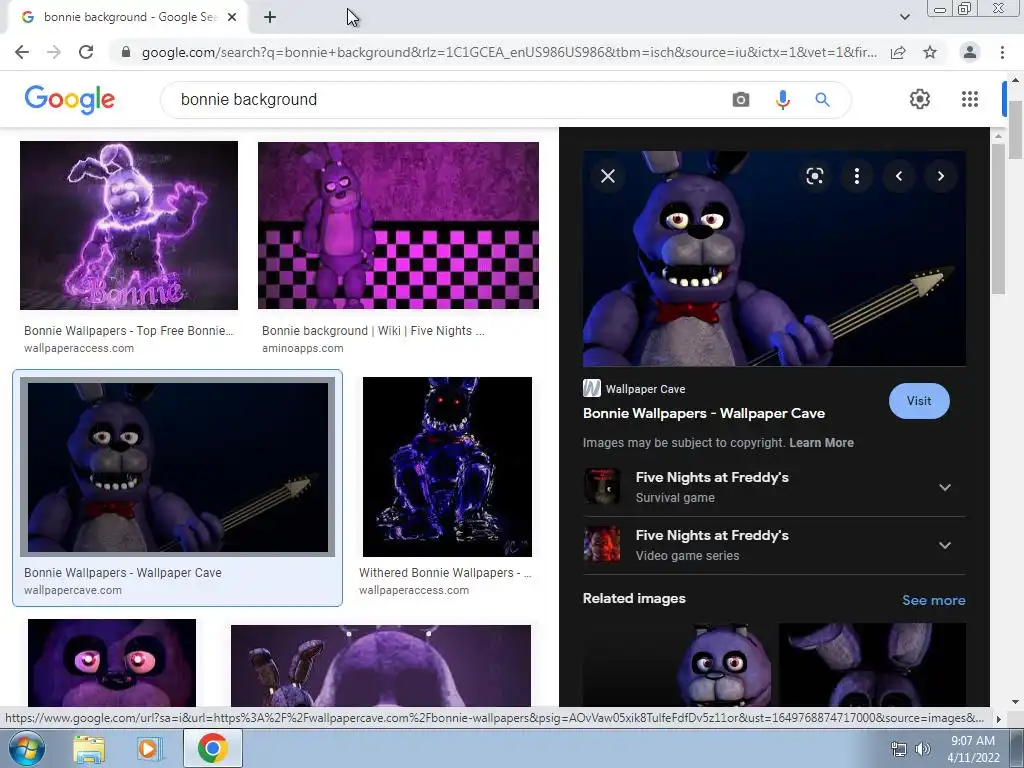
Task: Select Withered Bonnie thumbnail
Action: point(447,467)
